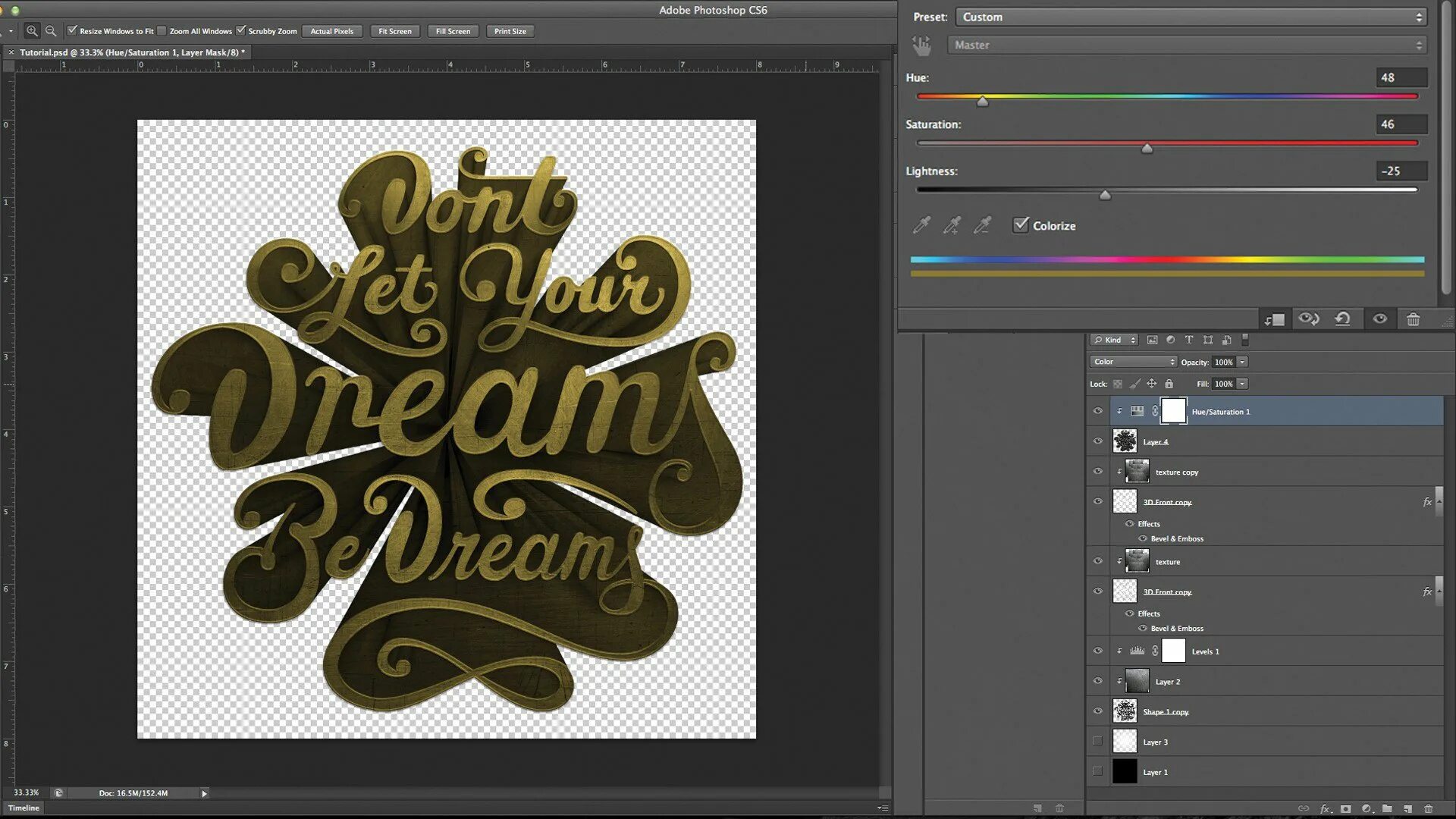Click the lock all padlock icon
Screen dimensions: 1456x819
coord(1169,384)
